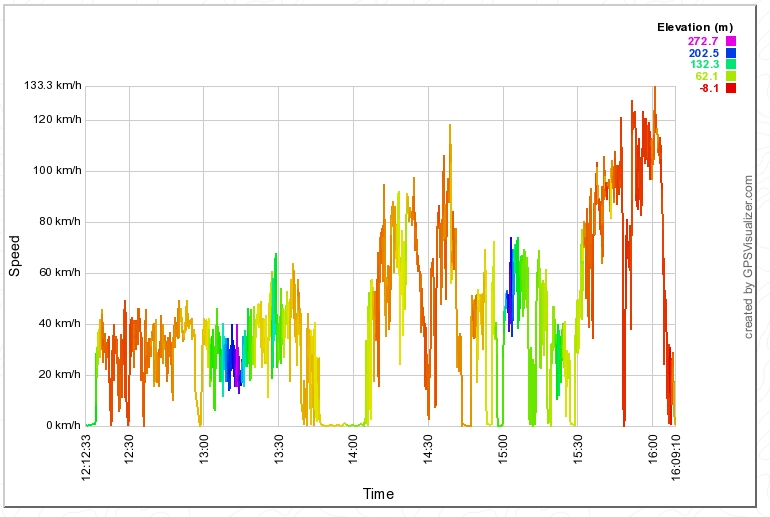Click the red -8.1 elevation swatch
The image size is (770, 517).
click(x=731, y=89)
